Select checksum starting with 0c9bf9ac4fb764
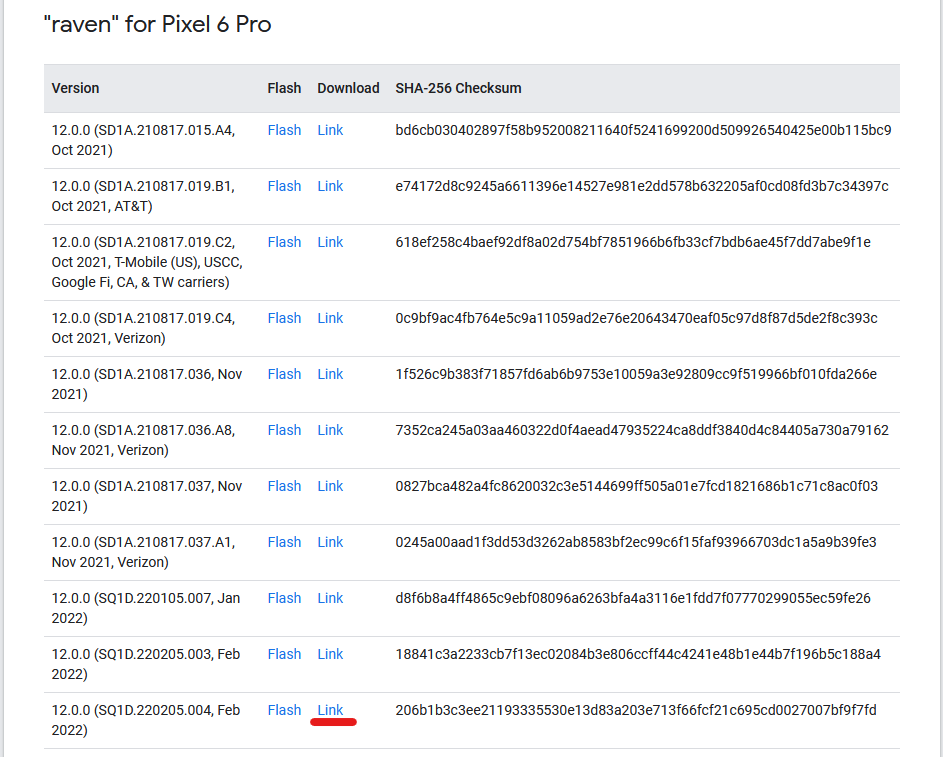 636,317
